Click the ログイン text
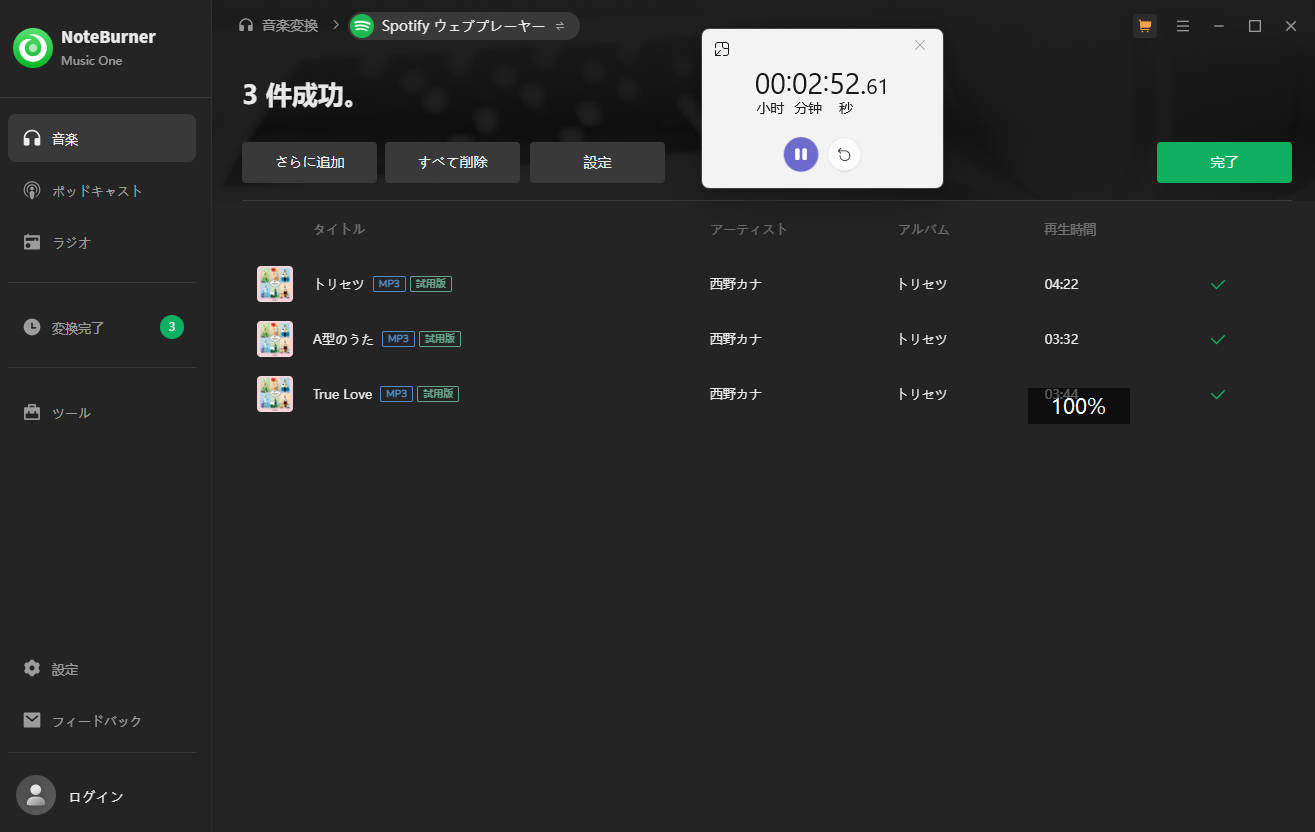 96,796
